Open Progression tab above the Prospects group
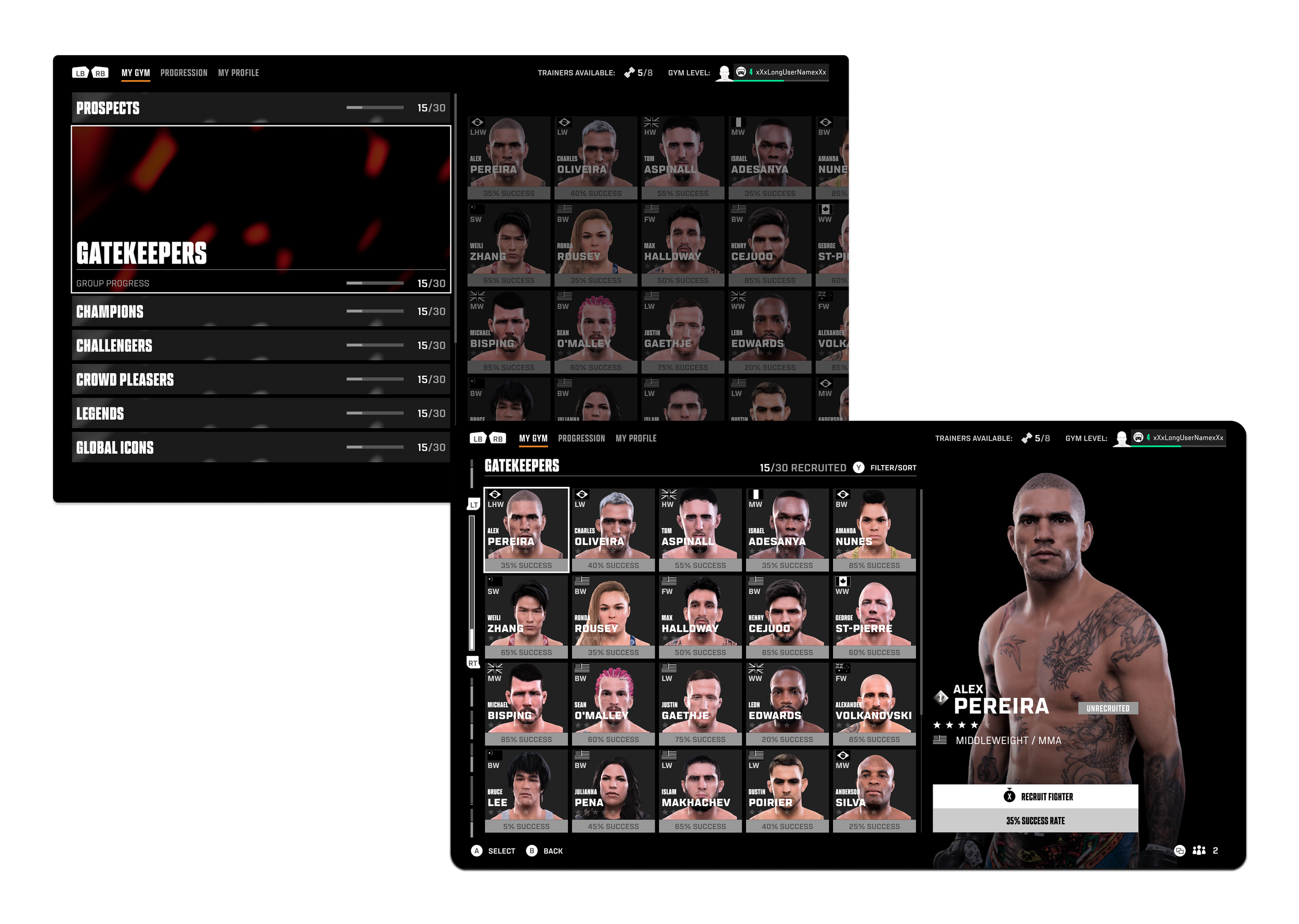 pos(184,73)
